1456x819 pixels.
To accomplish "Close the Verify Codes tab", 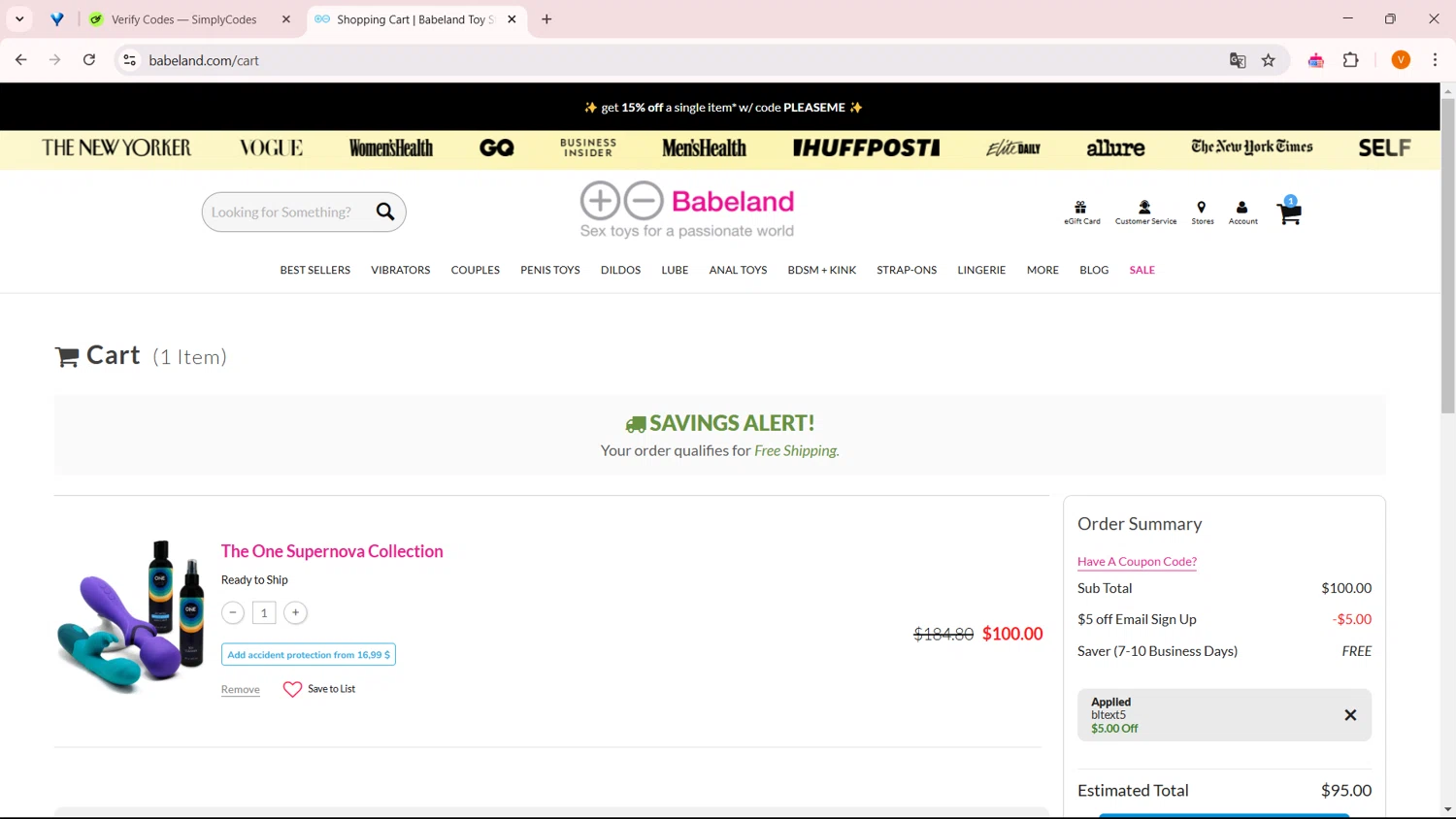I will coord(286,19).
